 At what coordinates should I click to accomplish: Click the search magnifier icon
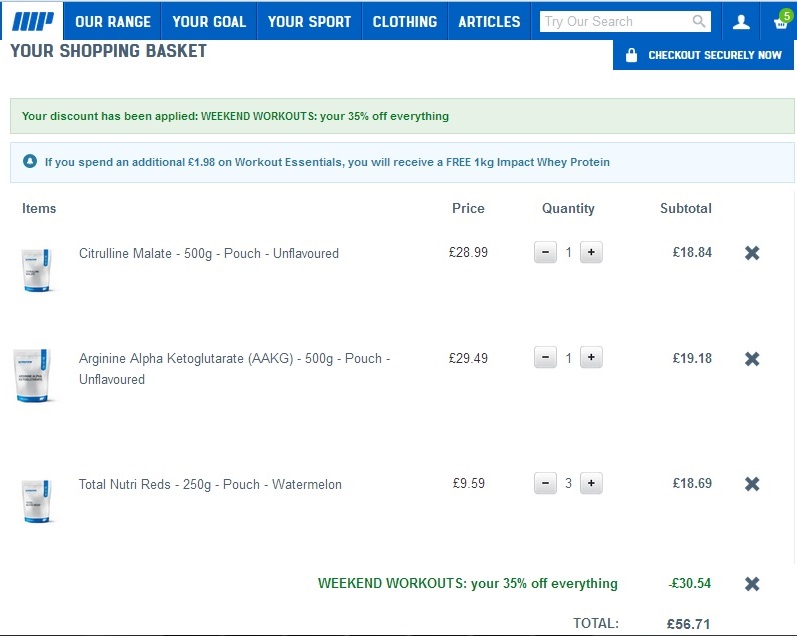699,21
